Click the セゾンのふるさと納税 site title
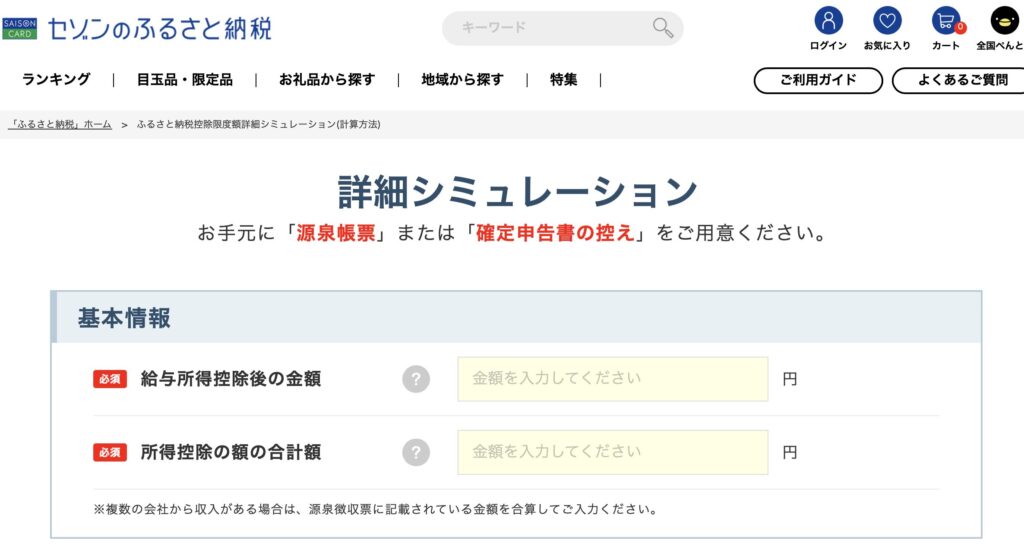Screen dimensions: 1024x550 pos(159,28)
